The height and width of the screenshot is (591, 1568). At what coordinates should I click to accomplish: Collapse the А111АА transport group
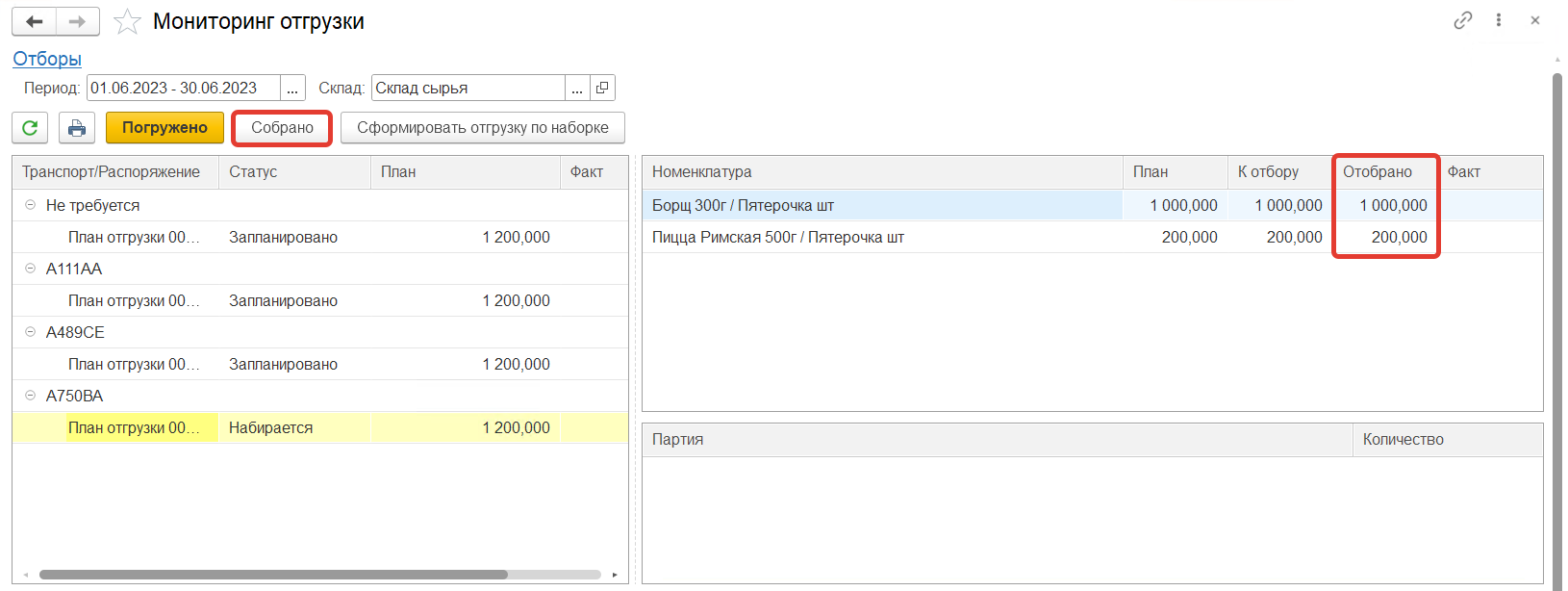pyautogui.click(x=30, y=269)
